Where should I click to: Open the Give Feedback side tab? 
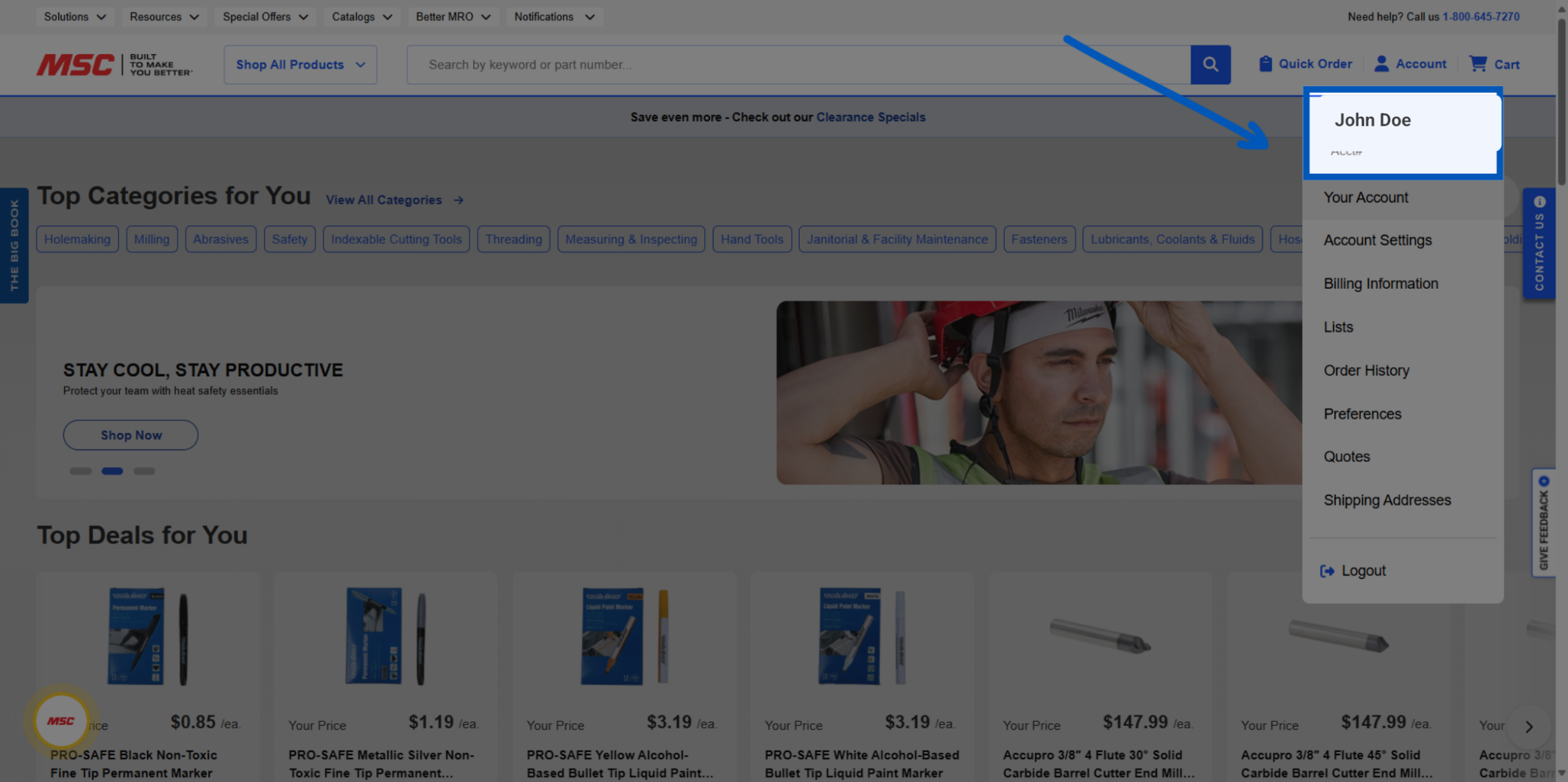[1543, 523]
